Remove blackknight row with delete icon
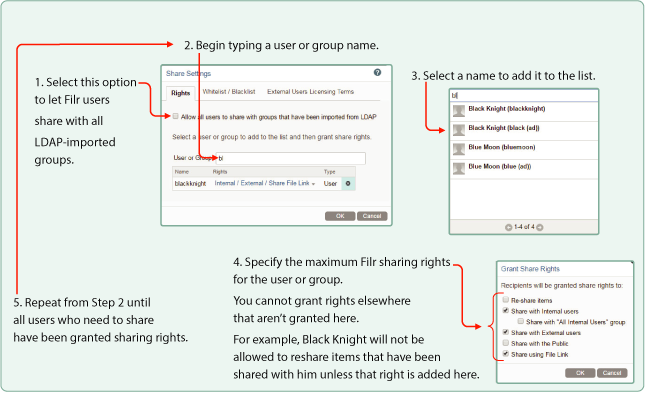The height and width of the screenshot is (403, 645). coord(348,183)
